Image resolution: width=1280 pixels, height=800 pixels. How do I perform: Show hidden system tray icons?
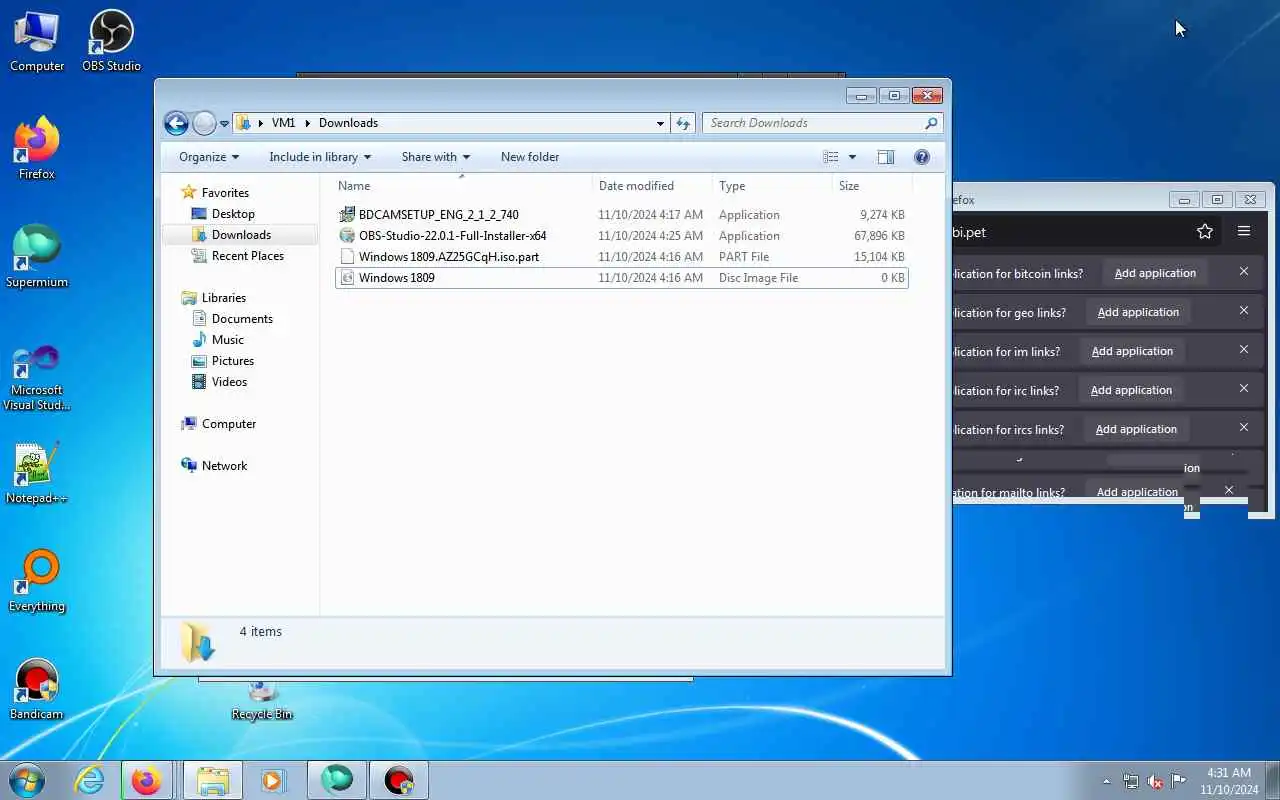[x=1106, y=781]
